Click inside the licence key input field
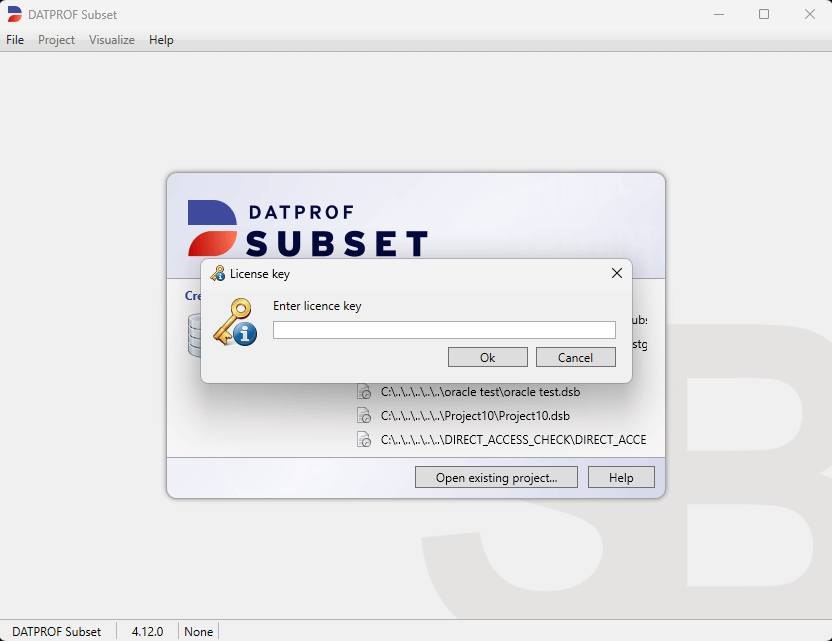 pos(443,329)
